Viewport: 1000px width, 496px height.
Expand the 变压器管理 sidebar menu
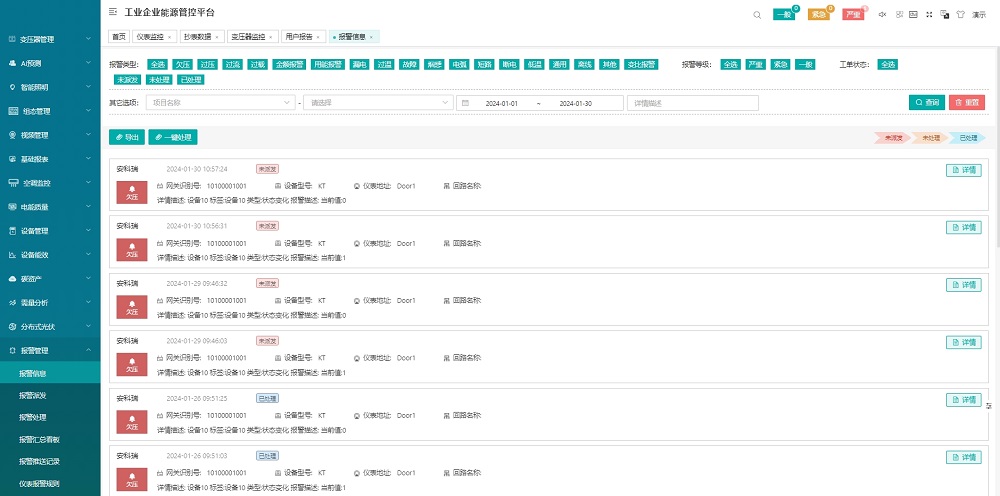click(50, 39)
